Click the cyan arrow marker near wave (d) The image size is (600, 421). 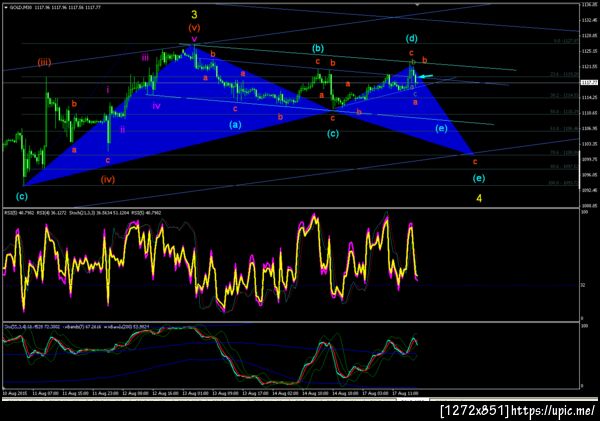pos(426,77)
